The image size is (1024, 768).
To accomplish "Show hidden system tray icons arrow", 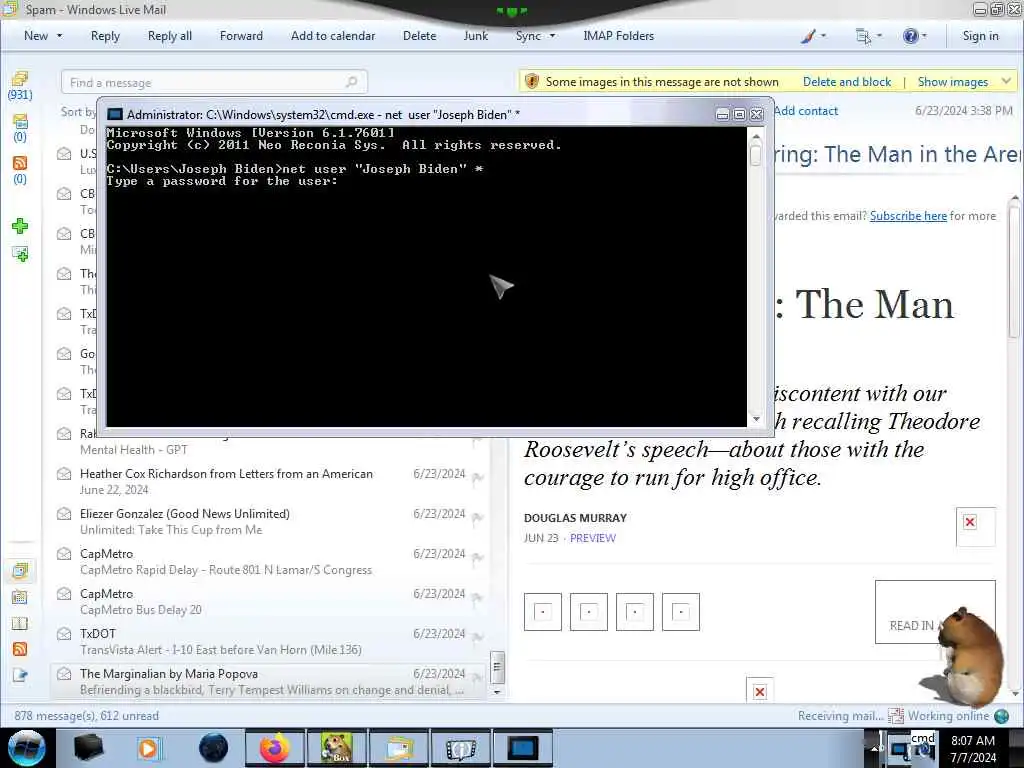I will 875,748.
